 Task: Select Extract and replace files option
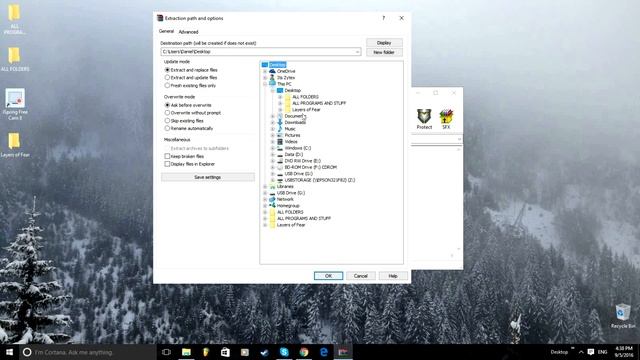(x=191, y=70)
